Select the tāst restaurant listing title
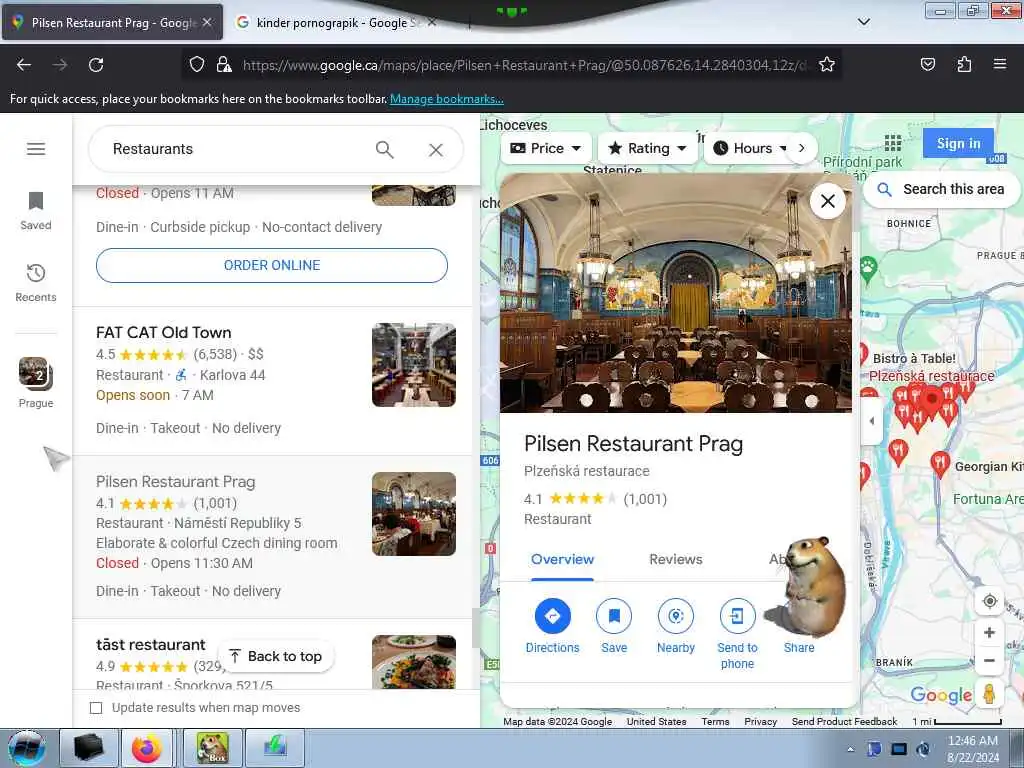This screenshot has width=1024, height=768. point(151,645)
